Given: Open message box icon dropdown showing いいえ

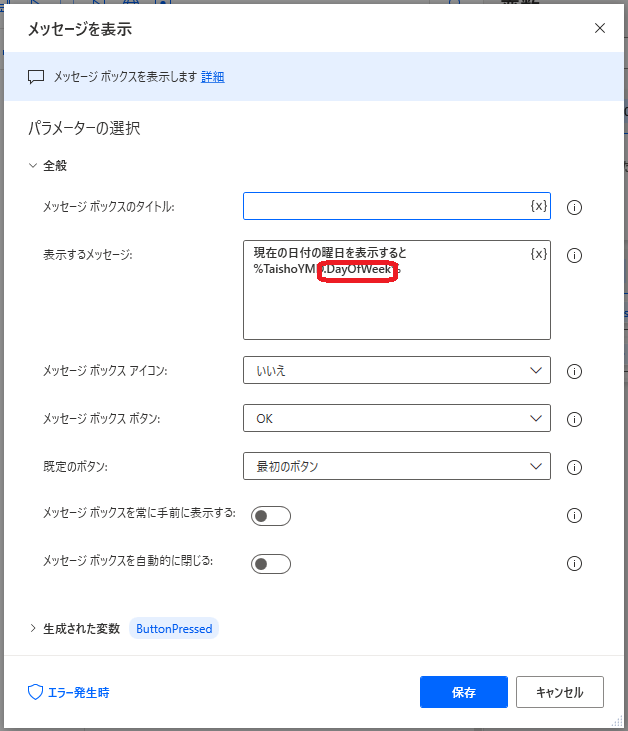Looking at the screenshot, I should pos(396,370).
